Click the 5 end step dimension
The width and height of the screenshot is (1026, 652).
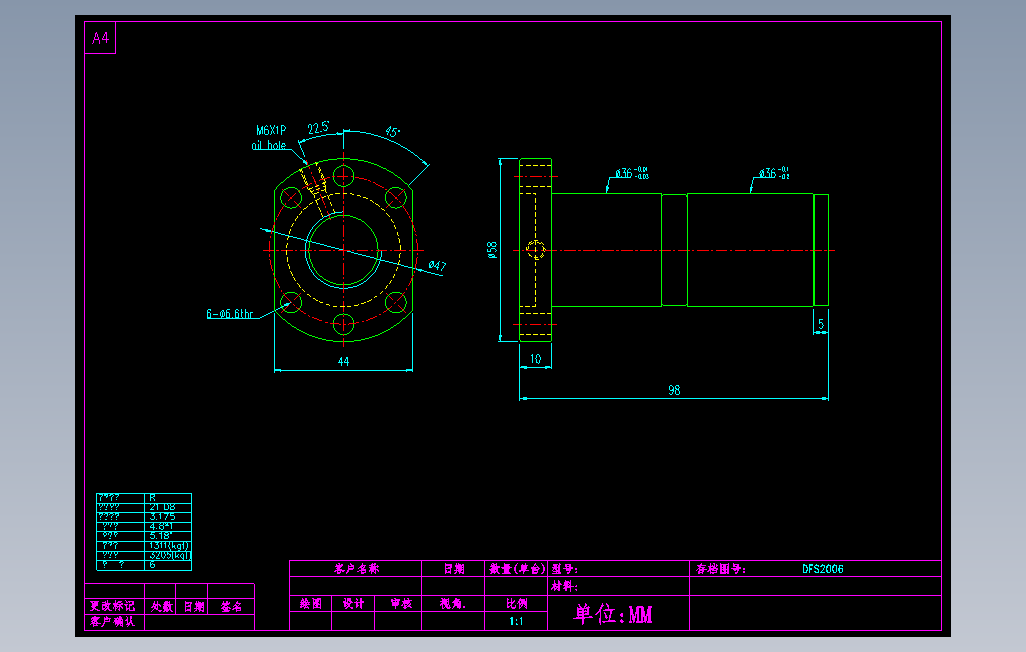(821, 323)
